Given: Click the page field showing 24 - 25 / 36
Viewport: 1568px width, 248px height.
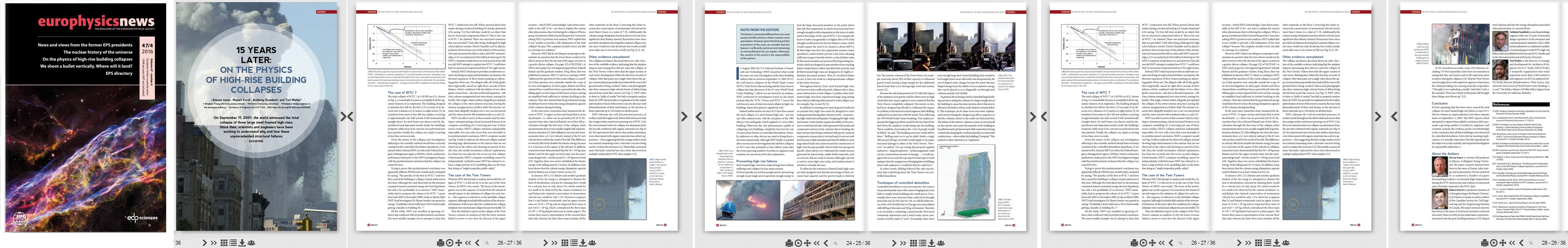Looking at the screenshot, I should [x=858, y=243].
